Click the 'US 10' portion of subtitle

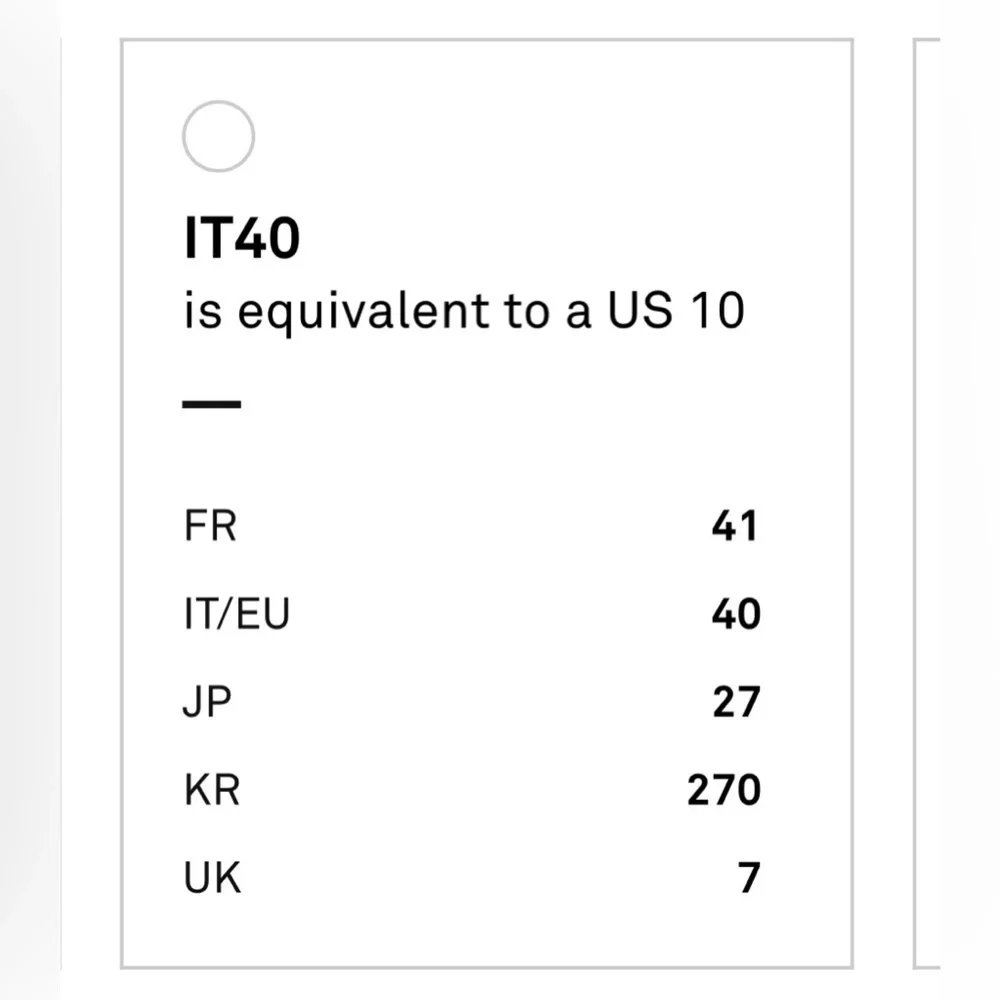click(676, 310)
